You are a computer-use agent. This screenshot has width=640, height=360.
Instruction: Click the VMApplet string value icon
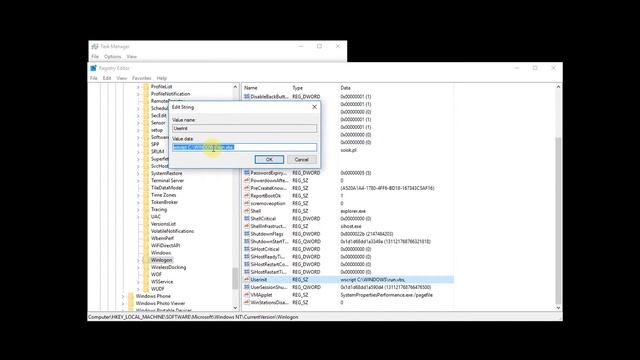247,295
